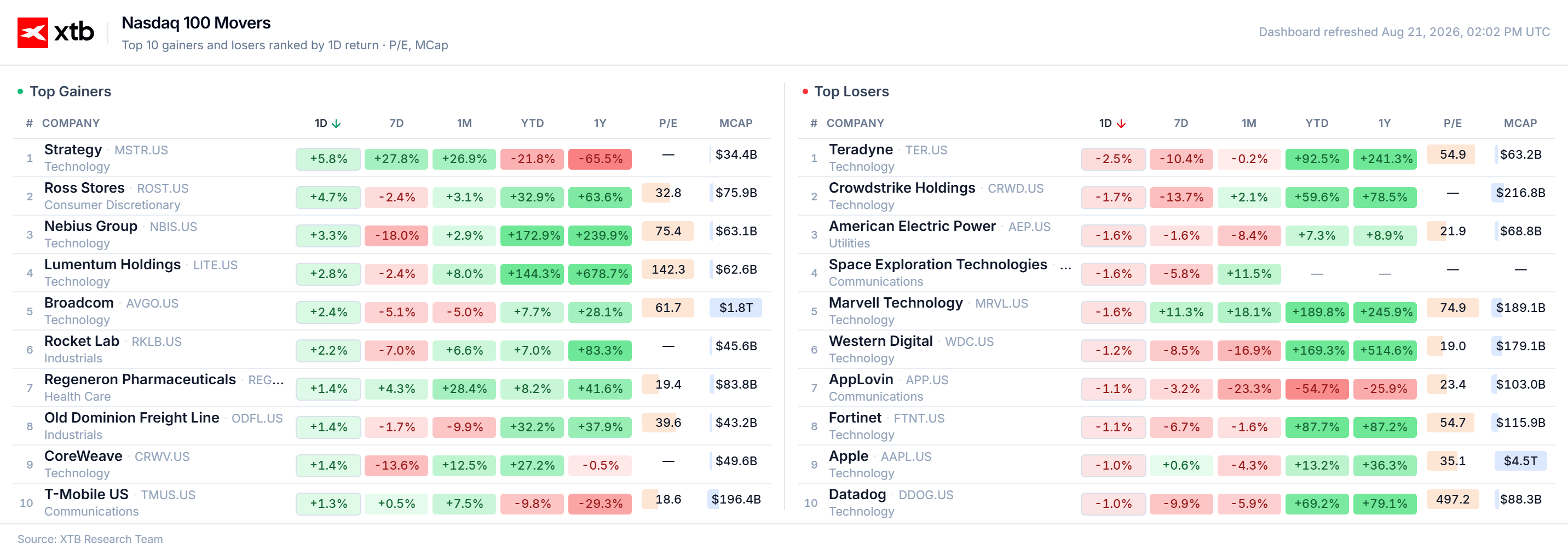Screen dimensions: 1568x555
Task: Click Western Digital company name
Action: tap(881, 342)
